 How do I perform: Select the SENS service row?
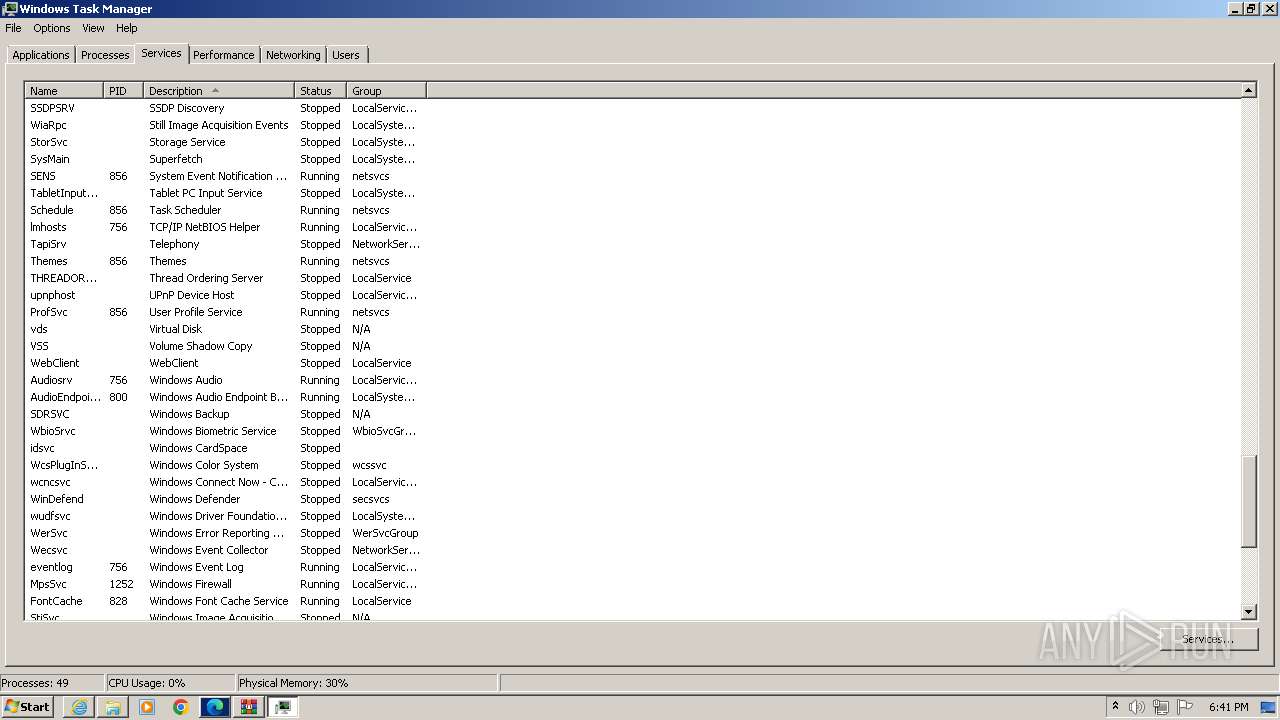coord(225,176)
